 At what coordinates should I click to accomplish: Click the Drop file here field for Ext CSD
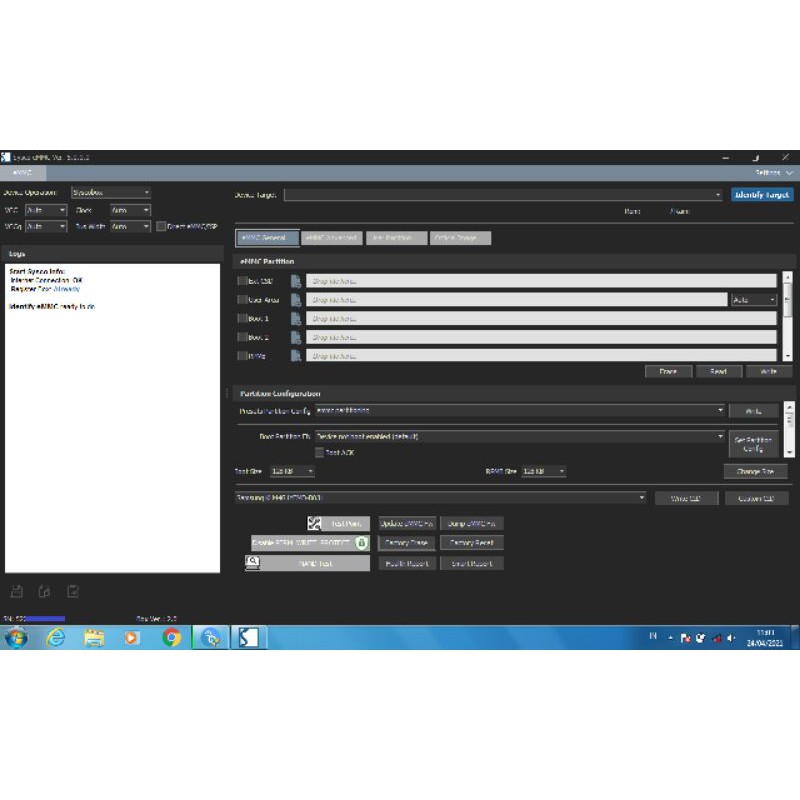coord(541,281)
